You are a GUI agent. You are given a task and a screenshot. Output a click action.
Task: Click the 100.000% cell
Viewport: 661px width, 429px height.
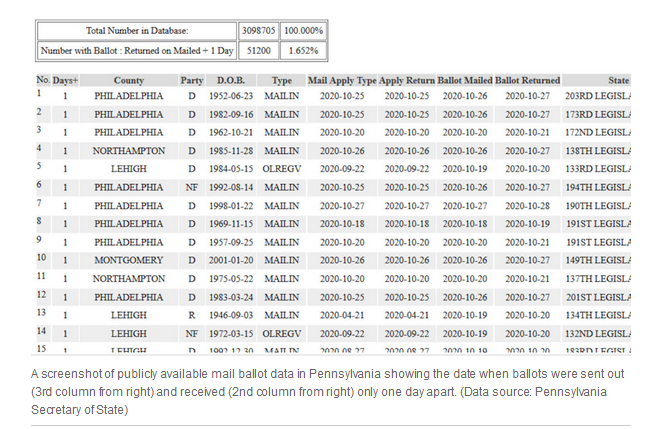(x=304, y=31)
